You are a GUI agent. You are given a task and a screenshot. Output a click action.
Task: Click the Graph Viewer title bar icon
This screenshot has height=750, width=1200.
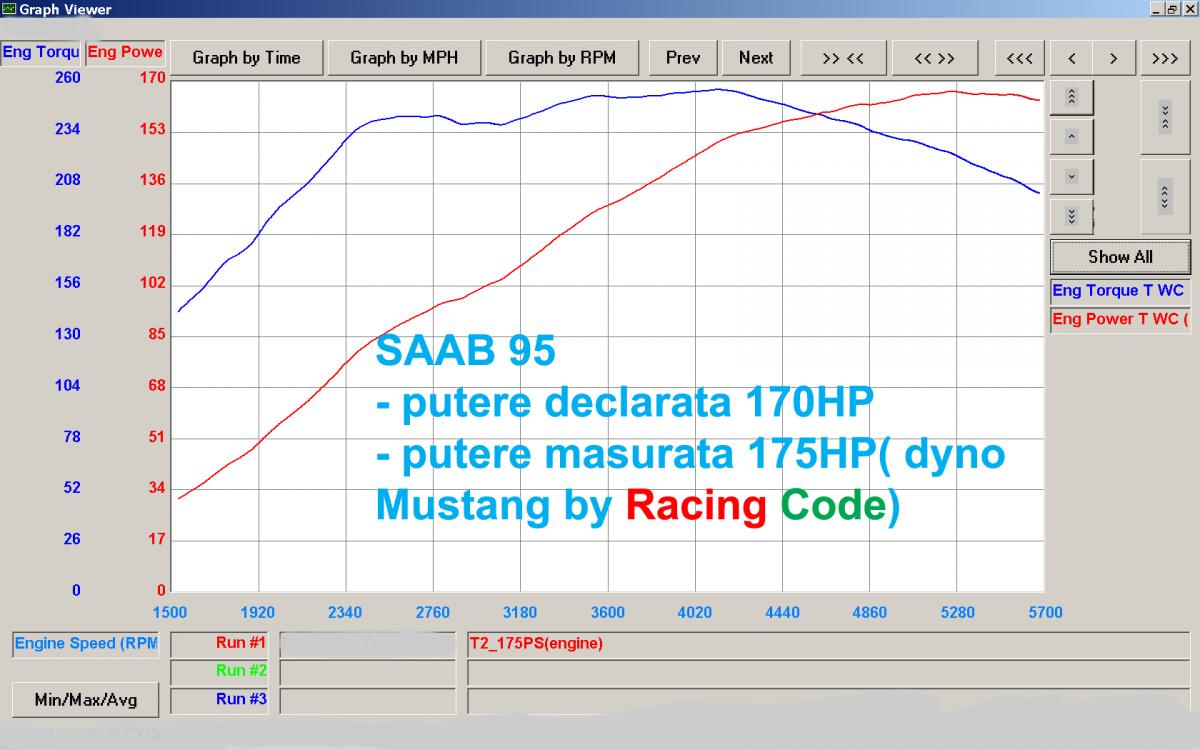pos(9,9)
